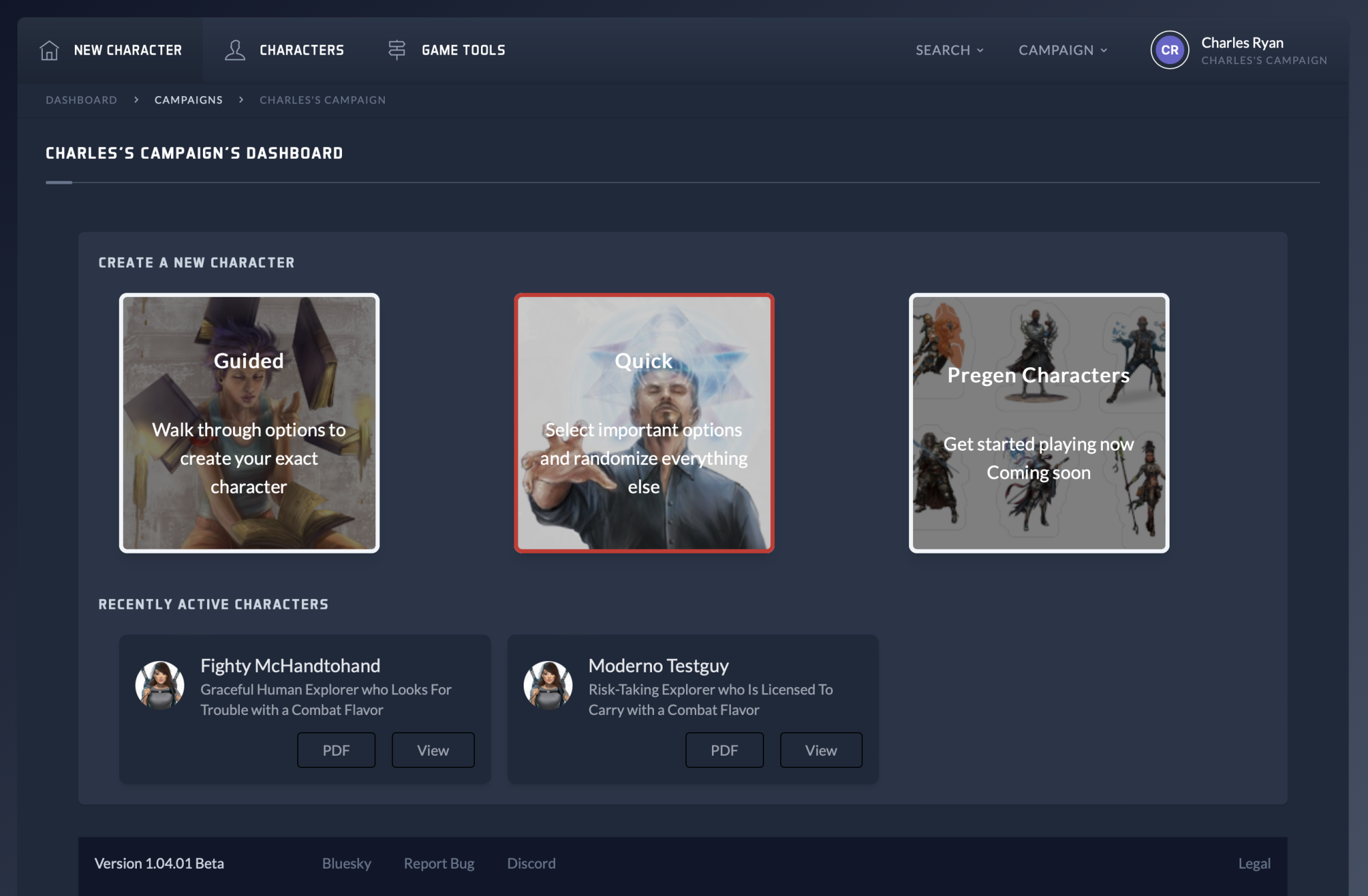Screen dimensions: 1368x896
Task: Click the person silhouette icon for Characters
Action: [234, 50]
